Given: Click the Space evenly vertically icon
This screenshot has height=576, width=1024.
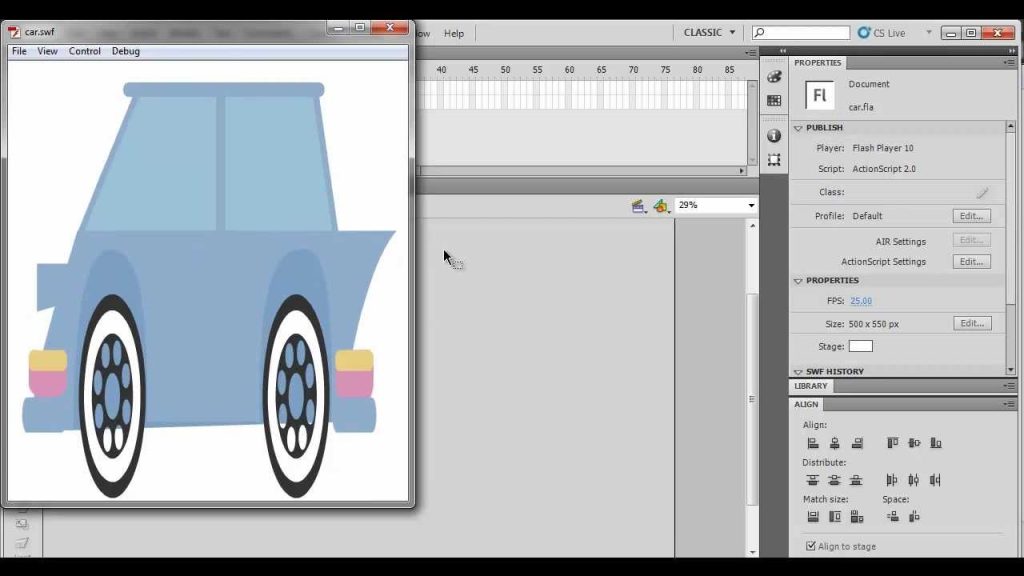Looking at the screenshot, I should [893, 517].
